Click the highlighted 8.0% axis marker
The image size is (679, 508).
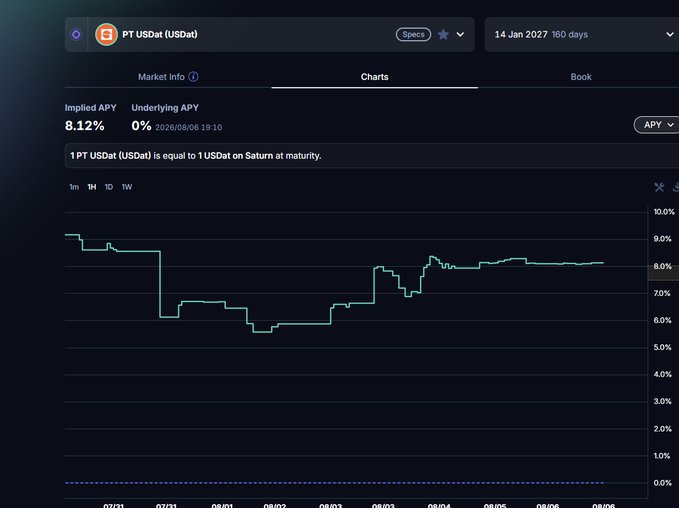663,266
